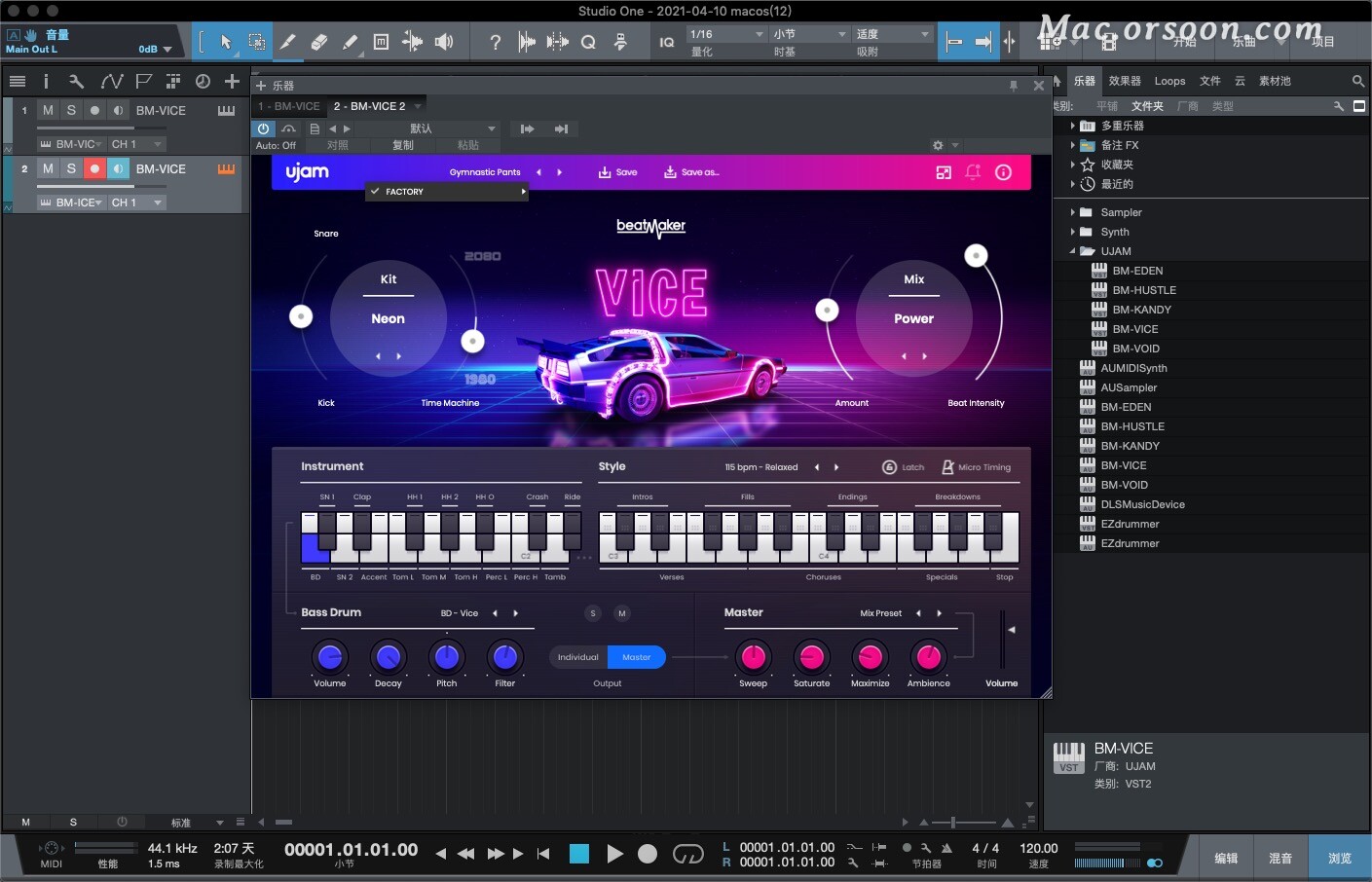Click the Master Sweep knob
1372x882 pixels.
(x=754, y=657)
